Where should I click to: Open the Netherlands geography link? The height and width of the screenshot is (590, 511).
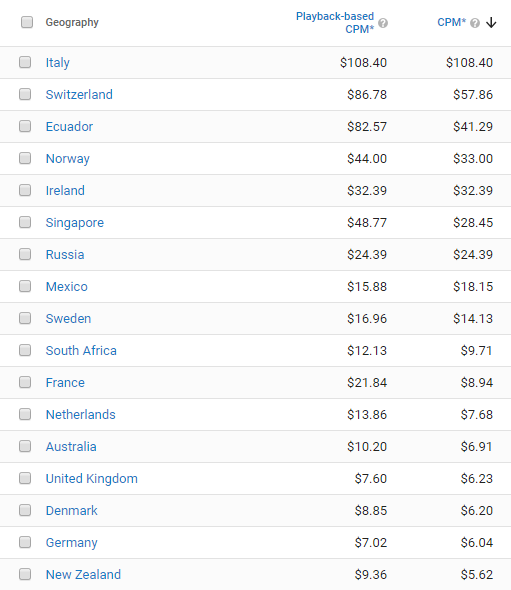pos(81,415)
